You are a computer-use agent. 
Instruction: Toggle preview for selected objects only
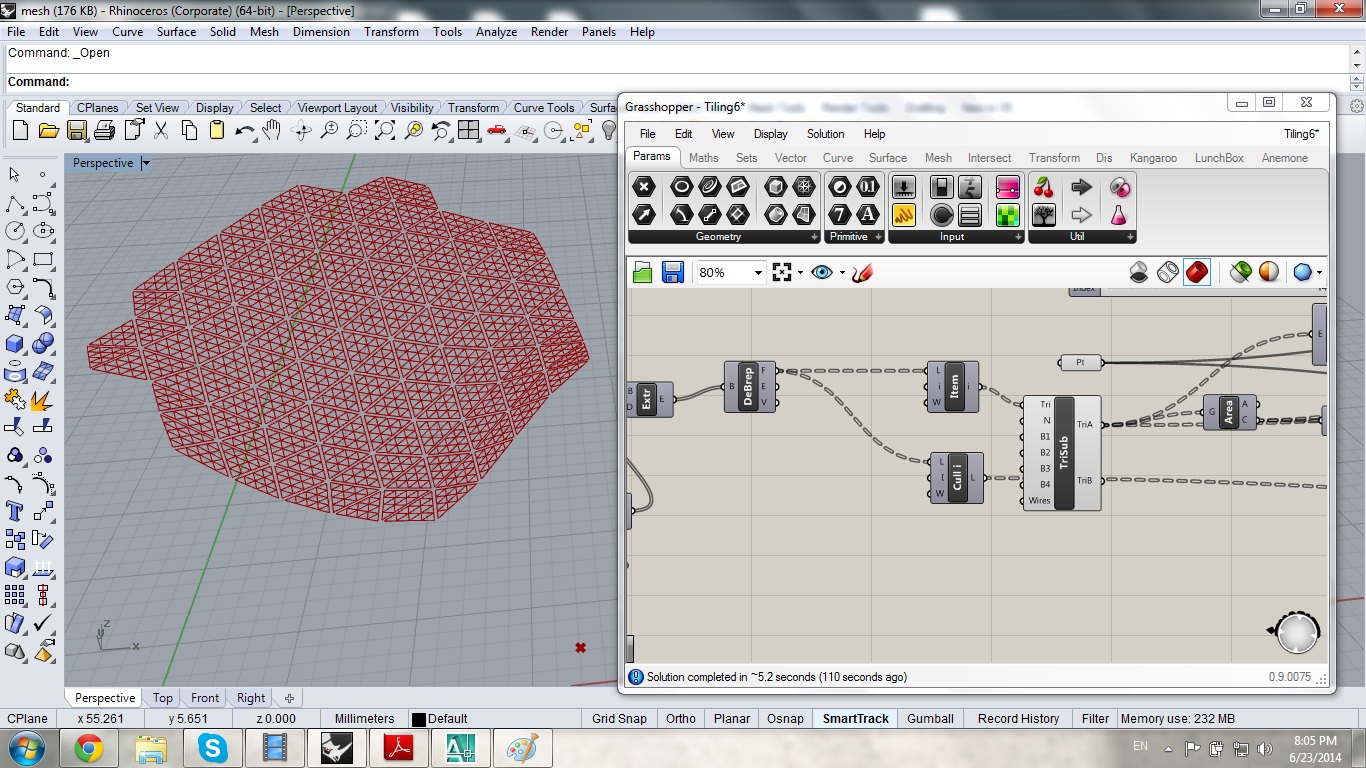coord(1241,272)
